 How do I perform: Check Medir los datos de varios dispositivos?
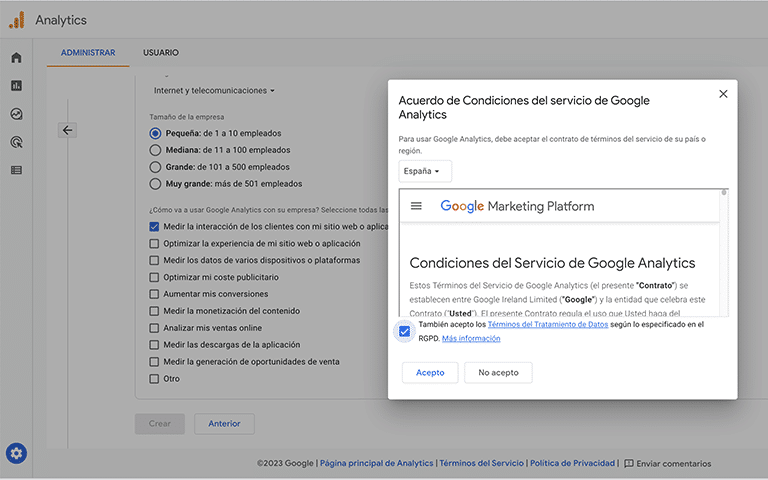tap(154, 260)
